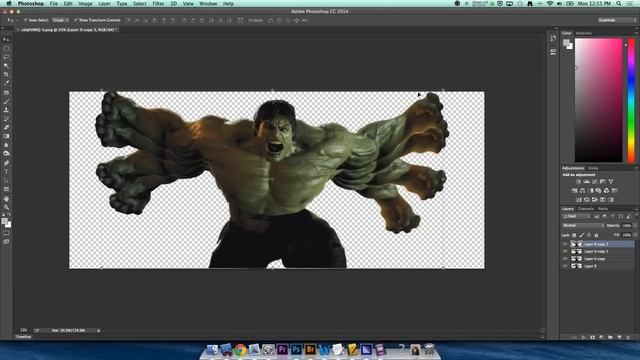Select the Eyedropper tool
640x360 pixels.
[x=6, y=83]
